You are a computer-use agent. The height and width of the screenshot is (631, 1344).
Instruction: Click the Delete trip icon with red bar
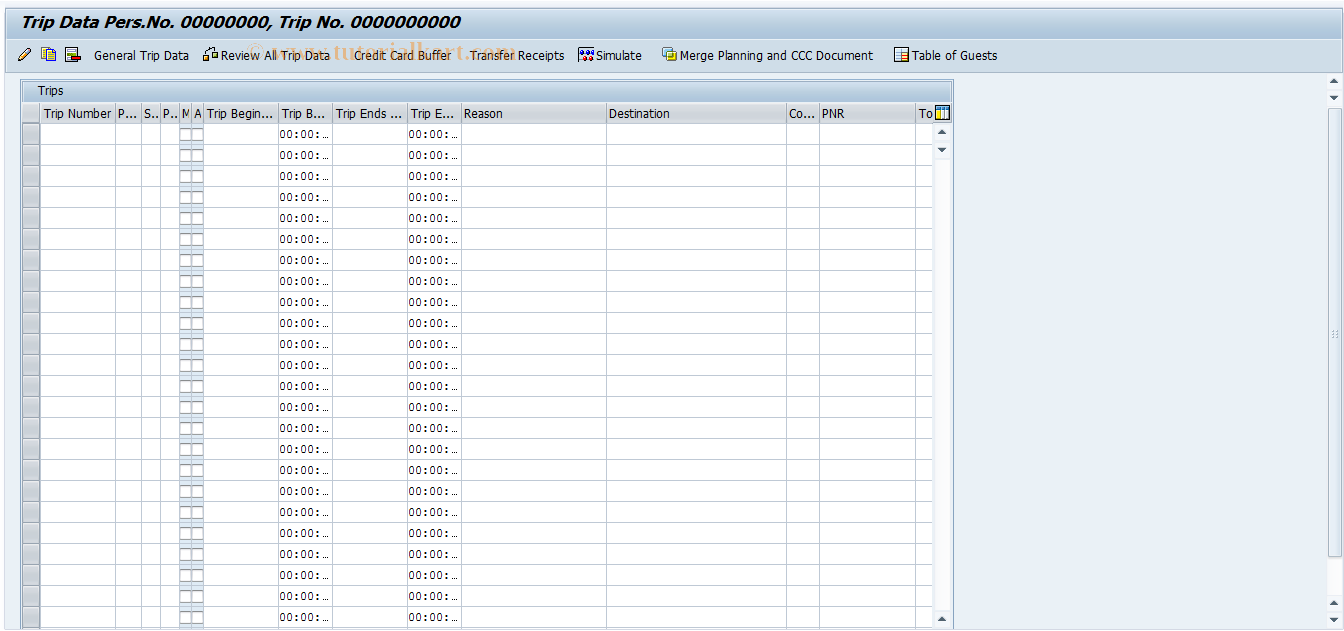point(72,55)
